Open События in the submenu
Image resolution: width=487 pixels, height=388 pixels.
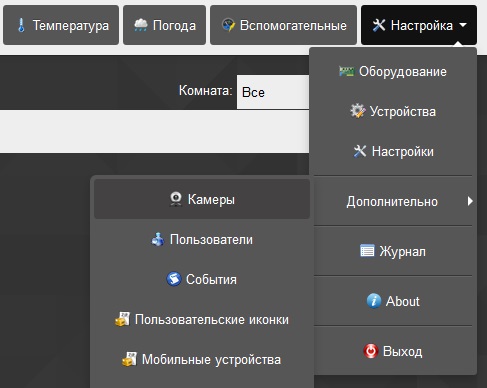point(202,279)
